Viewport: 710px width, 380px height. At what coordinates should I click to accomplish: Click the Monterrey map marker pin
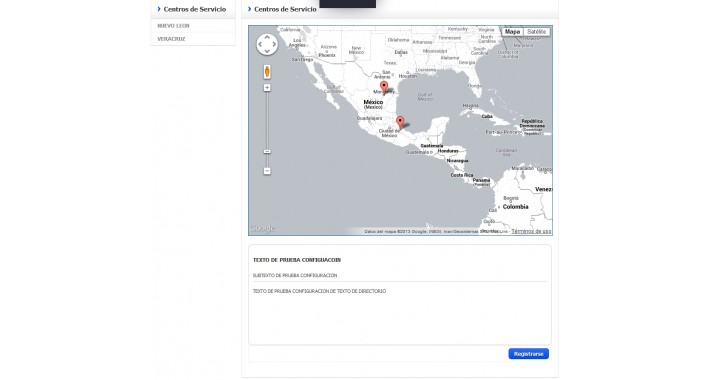384,87
